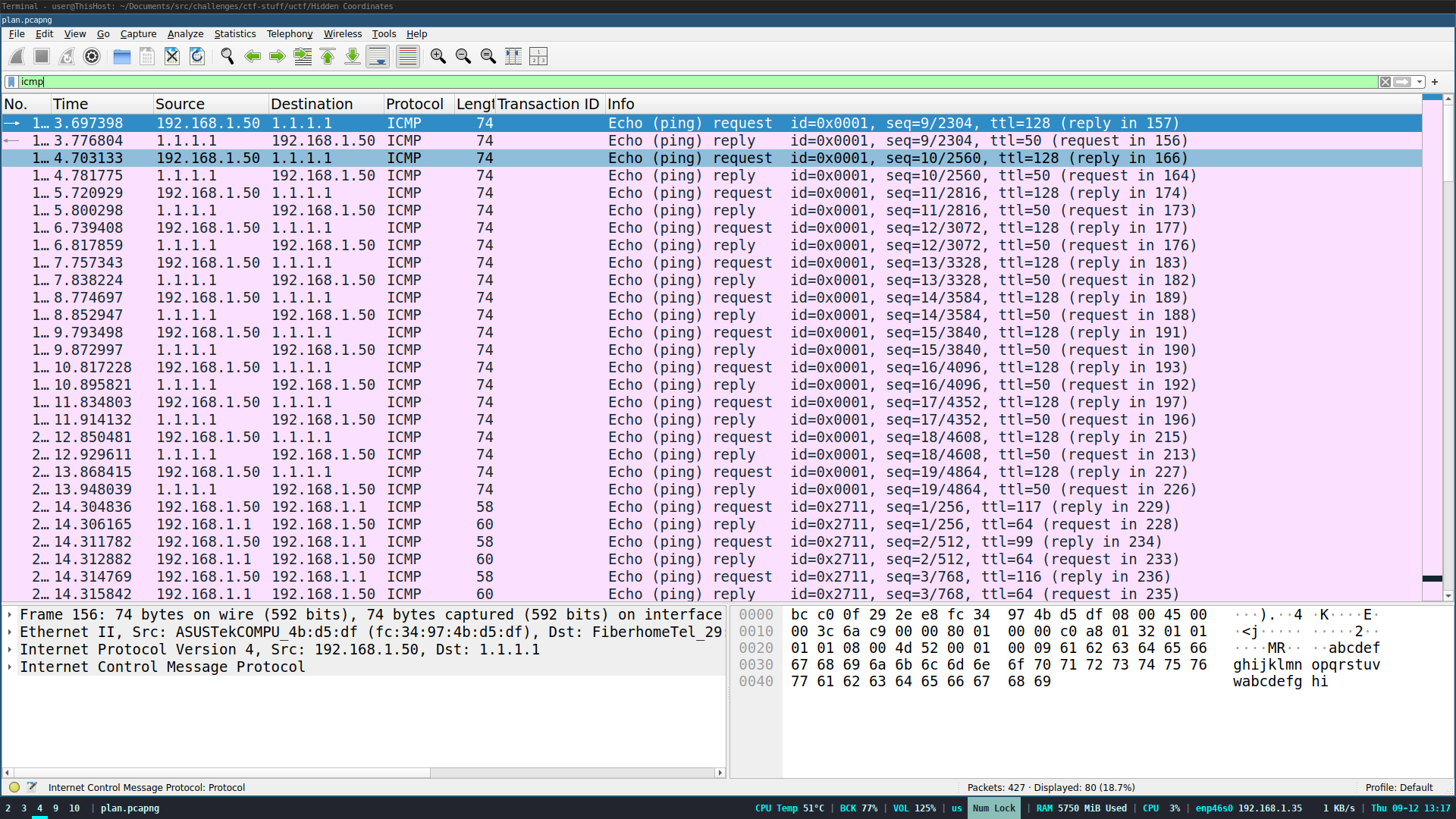Reload the capture file icon
Screen dimensions: 1456x819
pyautogui.click(x=197, y=56)
